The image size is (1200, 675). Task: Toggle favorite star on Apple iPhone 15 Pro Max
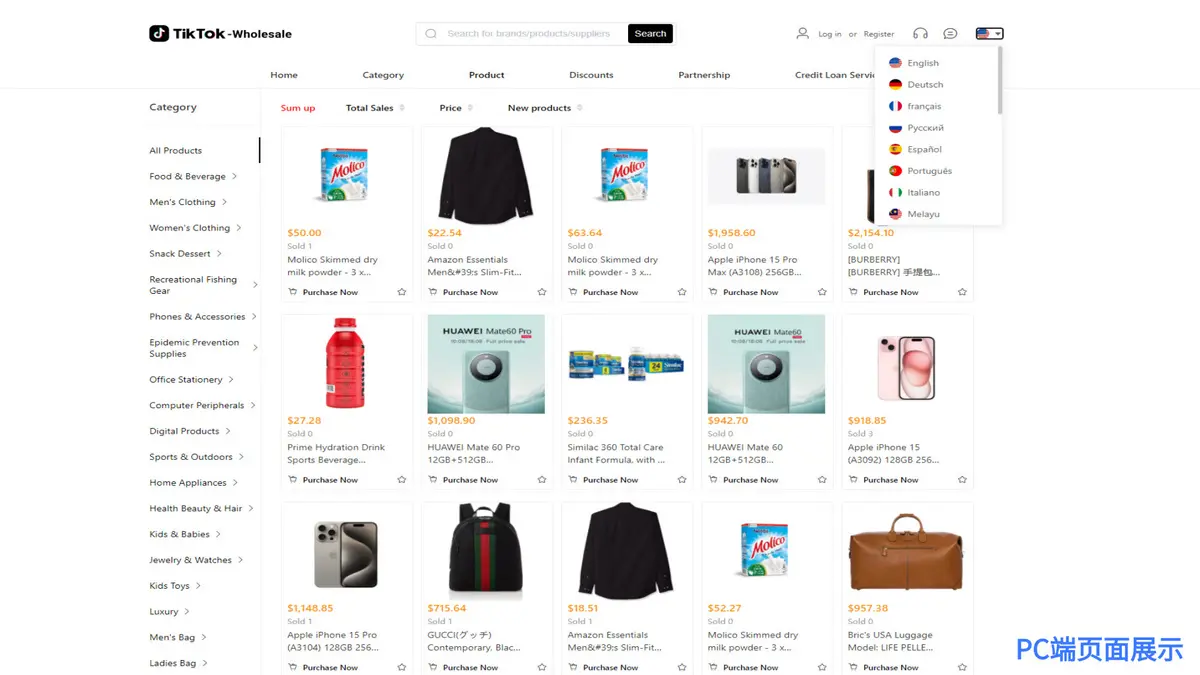click(x=822, y=292)
